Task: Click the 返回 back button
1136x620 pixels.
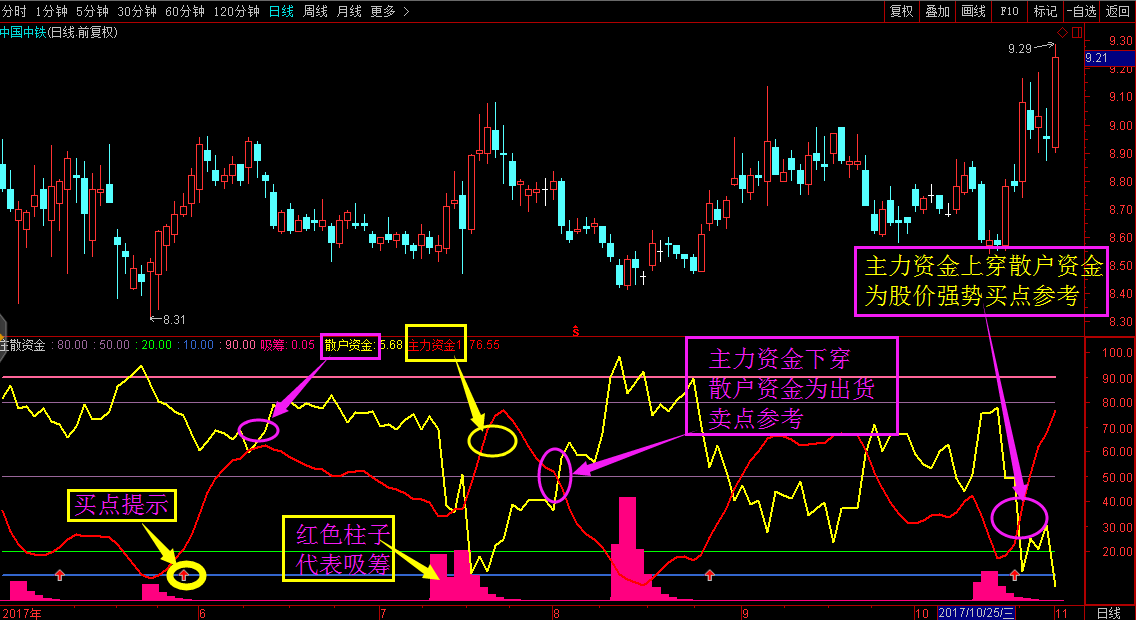Action: tap(1117, 11)
